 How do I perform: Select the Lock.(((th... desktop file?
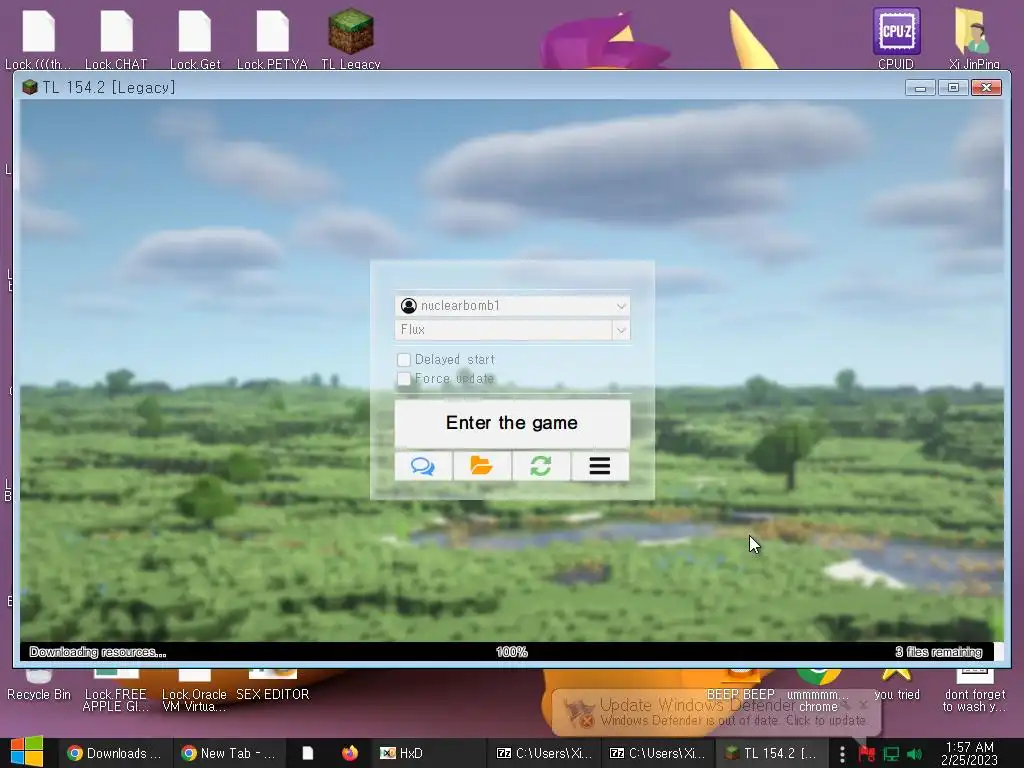tap(38, 39)
